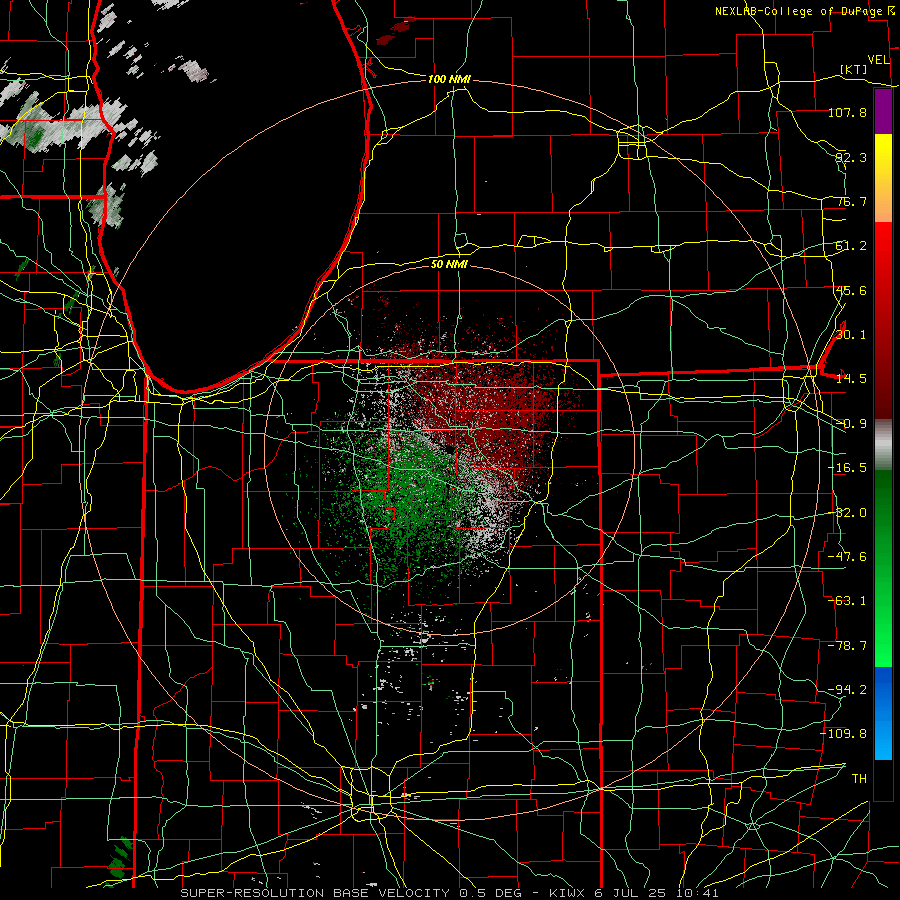Image resolution: width=900 pixels, height=900 pixels.
Task: Click the 76.7 velocity scale value
Action: coord(851,201)
